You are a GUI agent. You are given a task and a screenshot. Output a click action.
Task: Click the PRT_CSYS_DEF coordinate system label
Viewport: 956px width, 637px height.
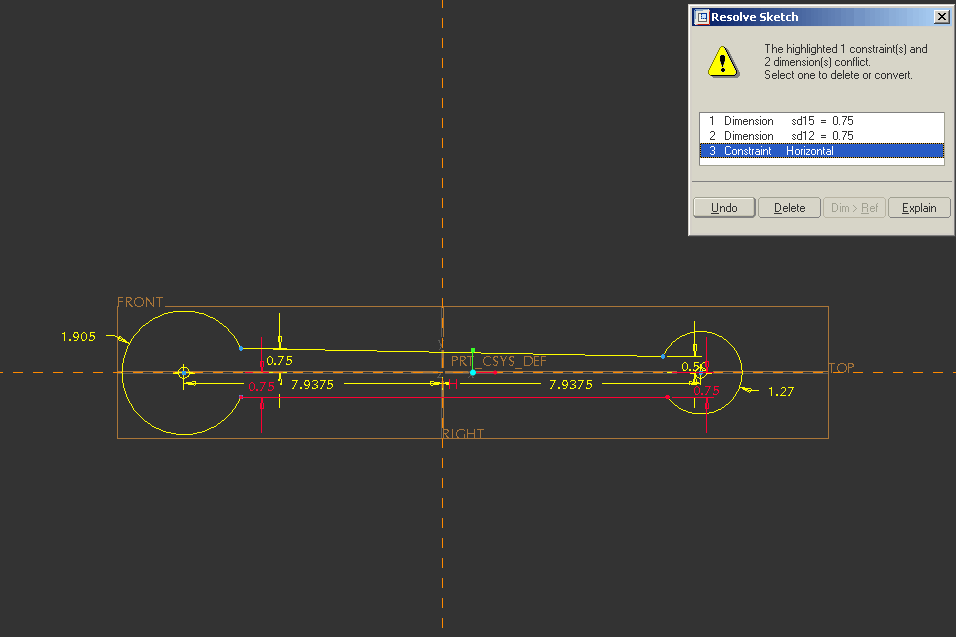(498, 361)
